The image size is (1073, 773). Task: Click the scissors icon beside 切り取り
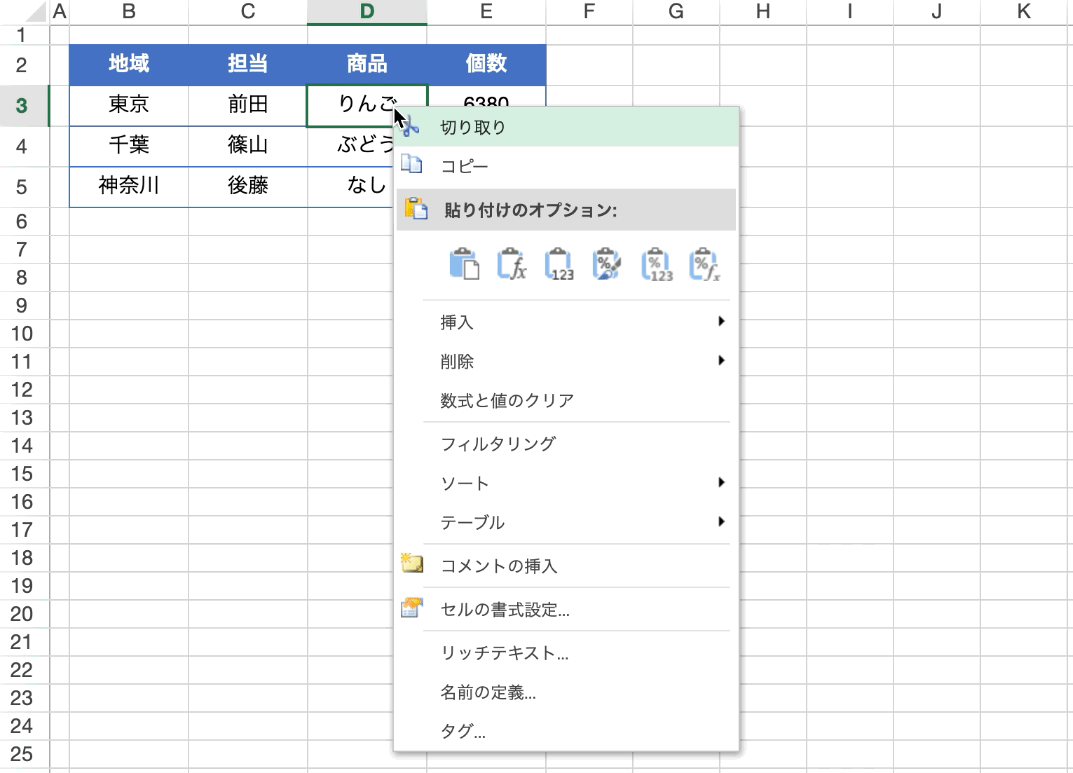pyautogui.click(x=411, y=127)
